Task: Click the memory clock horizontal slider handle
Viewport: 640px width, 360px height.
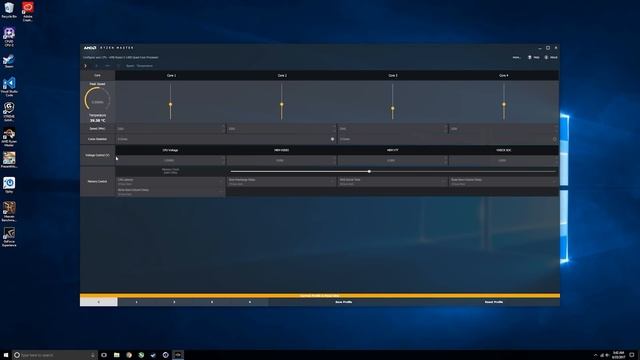Action: point(369,171)
